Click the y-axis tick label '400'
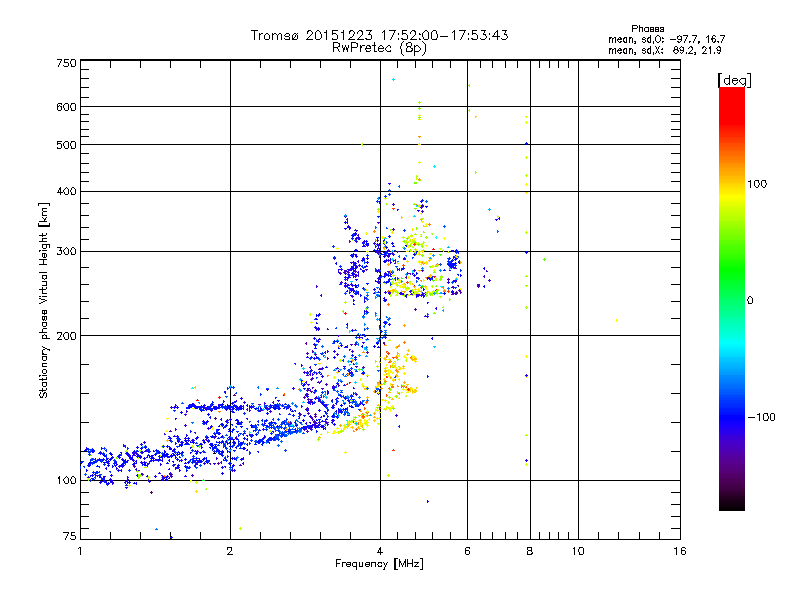The image size is (800, 600). (66, 192)
